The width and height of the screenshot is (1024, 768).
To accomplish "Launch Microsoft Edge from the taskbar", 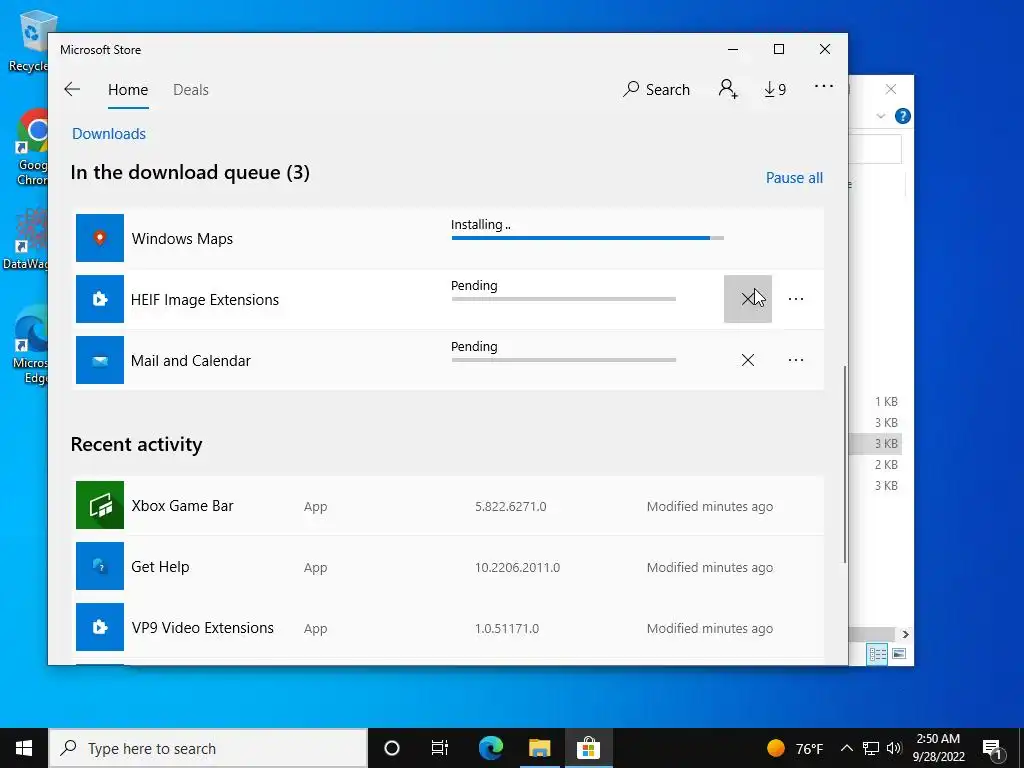I will [491, 748].
